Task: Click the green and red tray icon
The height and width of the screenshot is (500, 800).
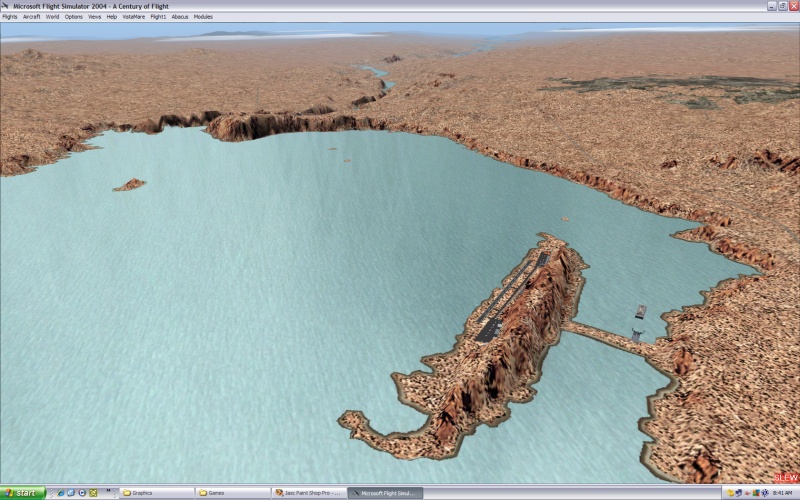Action: pyautogui.click(x=756, y=493)
